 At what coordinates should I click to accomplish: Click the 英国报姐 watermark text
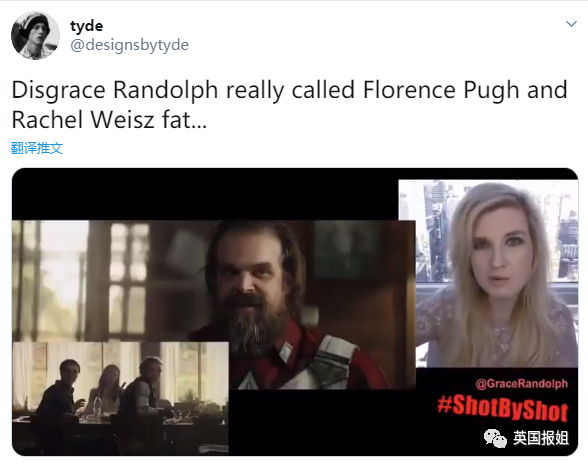pyautogui.click(x=540, y=438)
